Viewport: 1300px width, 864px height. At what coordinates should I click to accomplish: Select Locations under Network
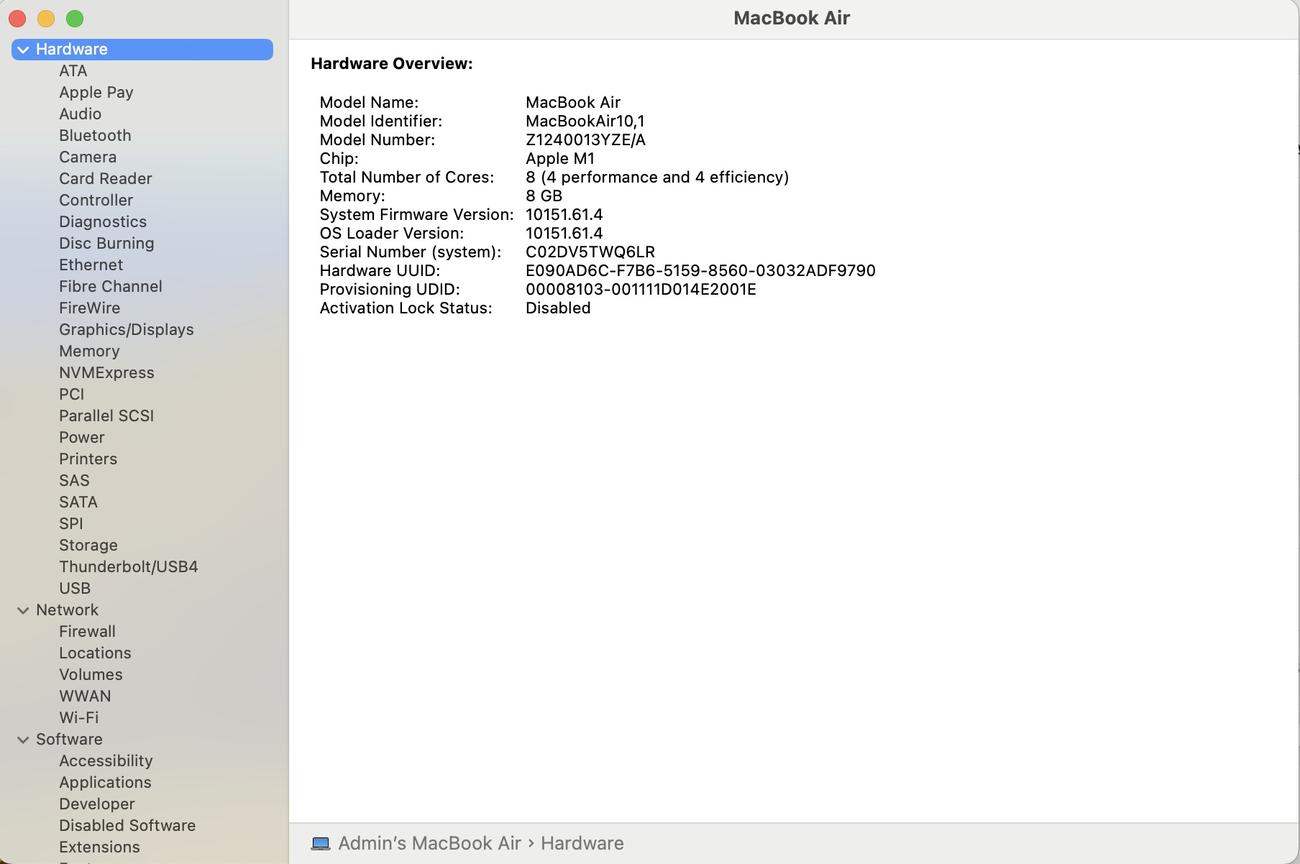click(x=95, y=653)
